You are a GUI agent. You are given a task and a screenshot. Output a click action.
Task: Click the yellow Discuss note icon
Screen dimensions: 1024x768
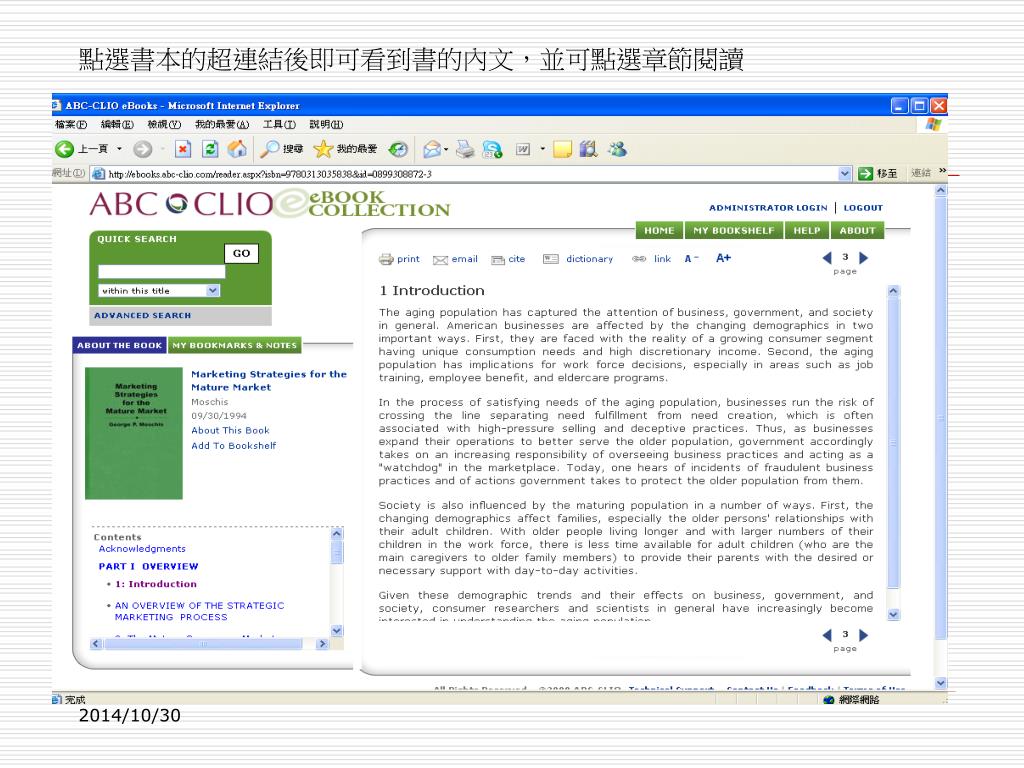tap(562, 150)
